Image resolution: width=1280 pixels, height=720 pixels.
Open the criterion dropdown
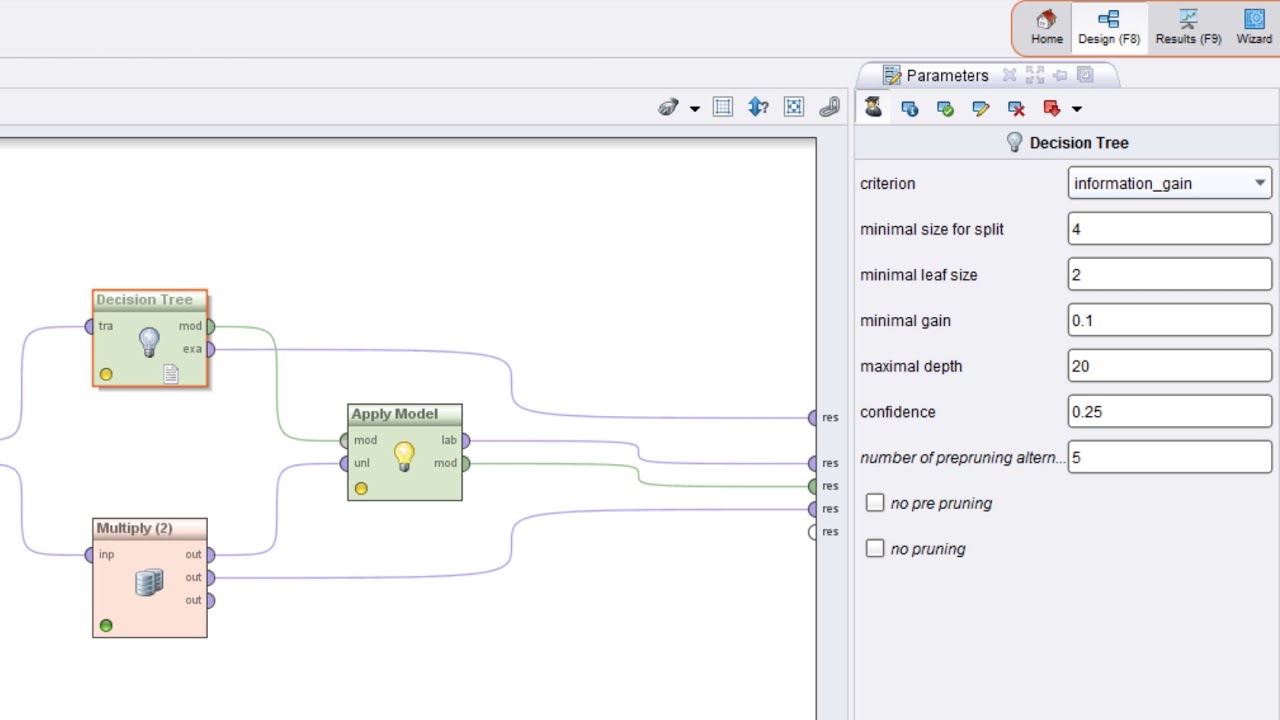click(x=1170, y=183)
